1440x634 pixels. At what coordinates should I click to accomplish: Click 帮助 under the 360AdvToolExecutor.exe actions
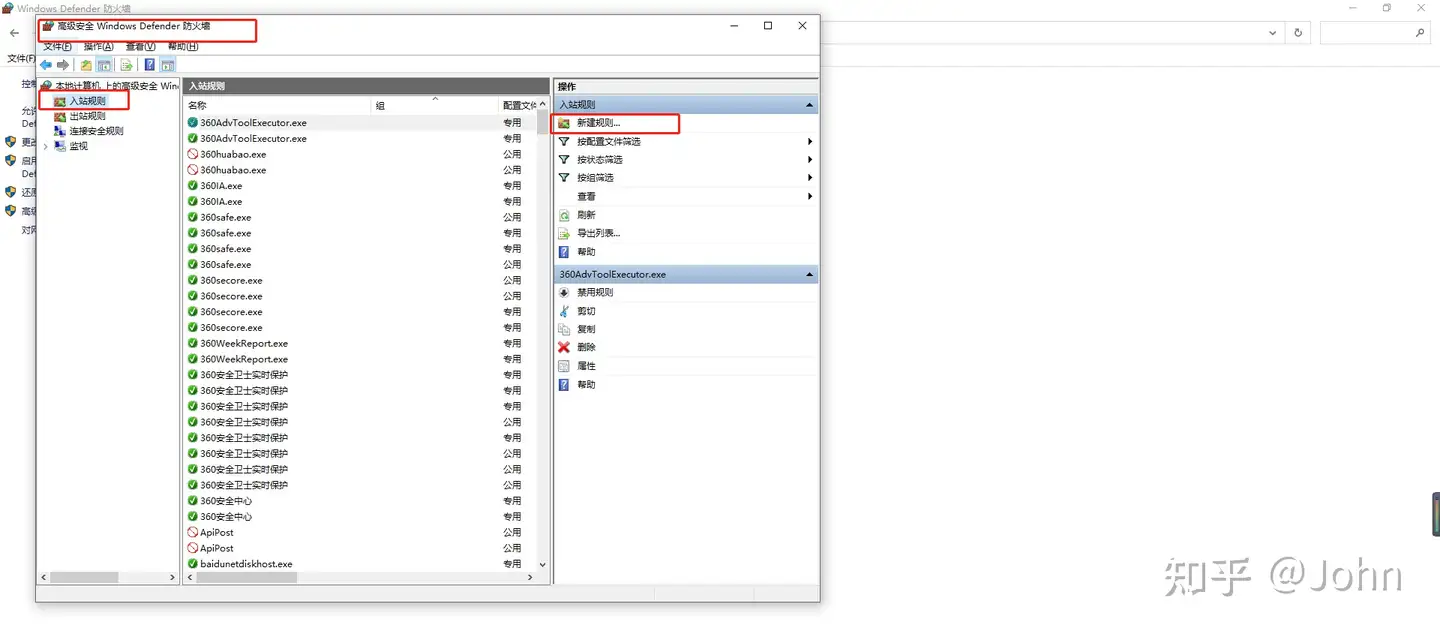pyautogui.click(x=586, y=385)
